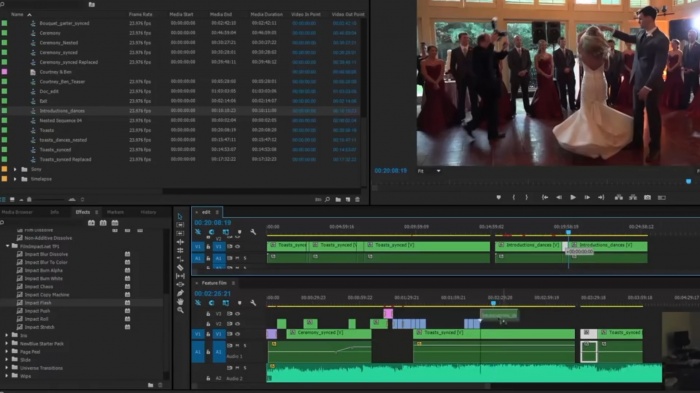The width and height of the screenshot is (700, 393).
Task: Expand the Slide effects folder
Action: pyautogui.click(x=7, y=360)
